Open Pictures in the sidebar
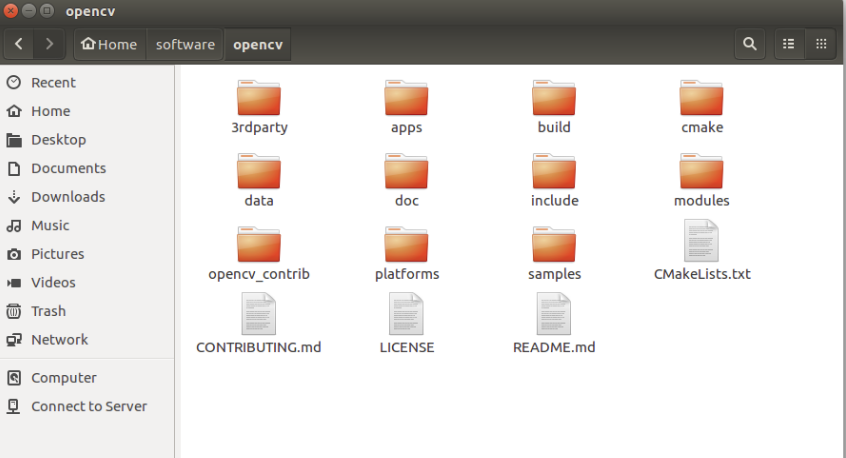The height and width of the screenshot is (458, 846). (87, 254)
